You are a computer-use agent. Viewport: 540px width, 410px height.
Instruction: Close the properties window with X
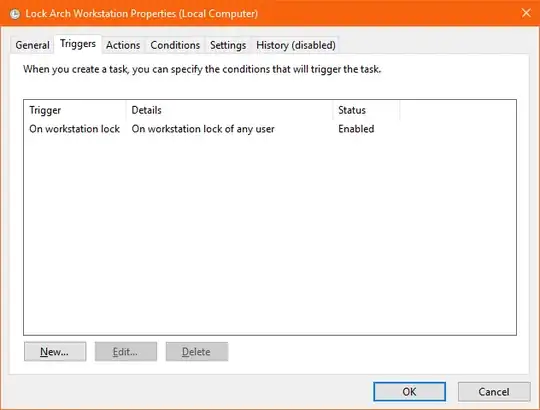coord(526,13)
